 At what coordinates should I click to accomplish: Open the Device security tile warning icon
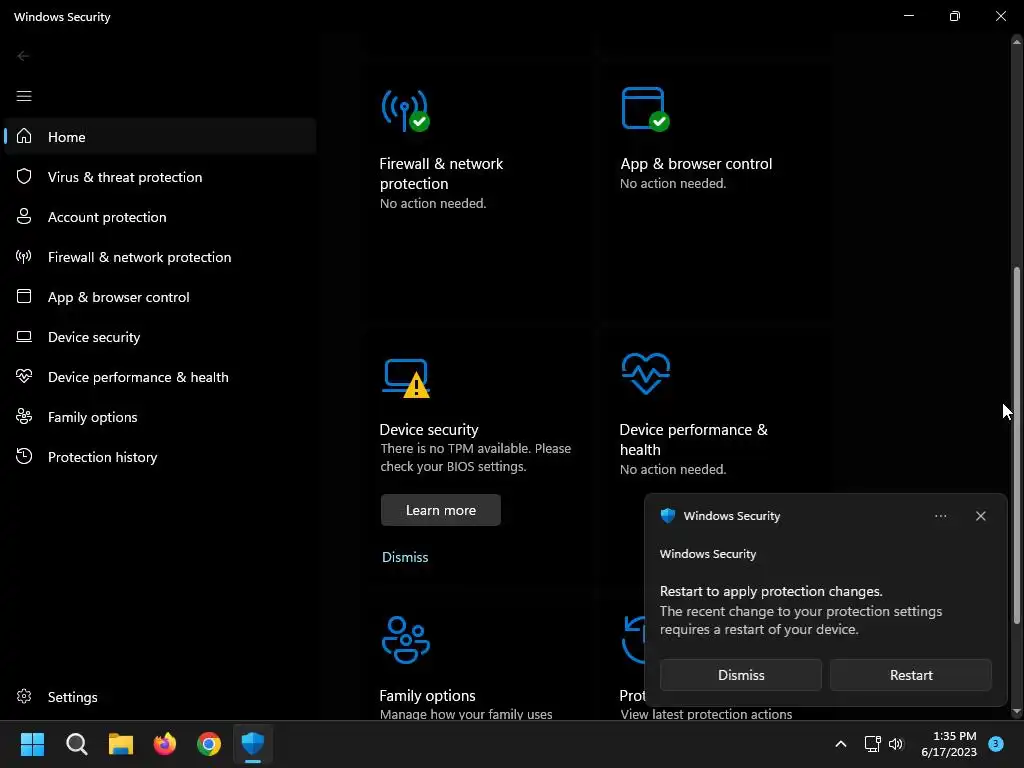[406, 378]
